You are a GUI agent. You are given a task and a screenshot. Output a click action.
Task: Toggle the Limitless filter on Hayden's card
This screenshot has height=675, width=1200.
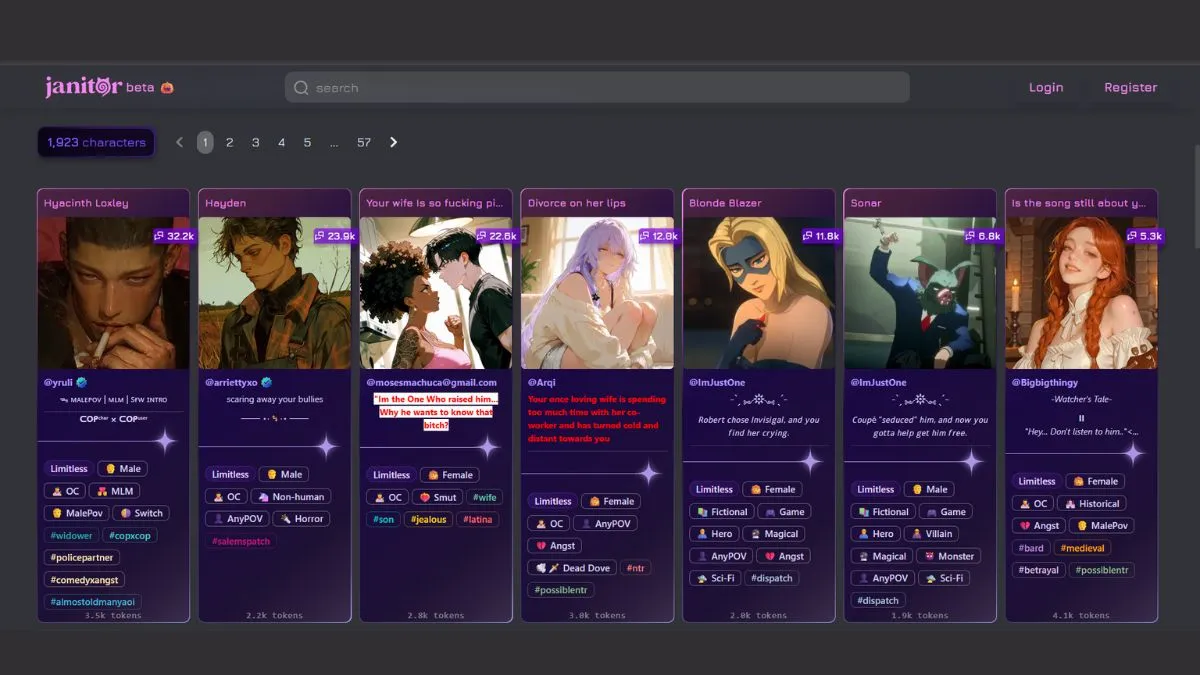point(229,474)
